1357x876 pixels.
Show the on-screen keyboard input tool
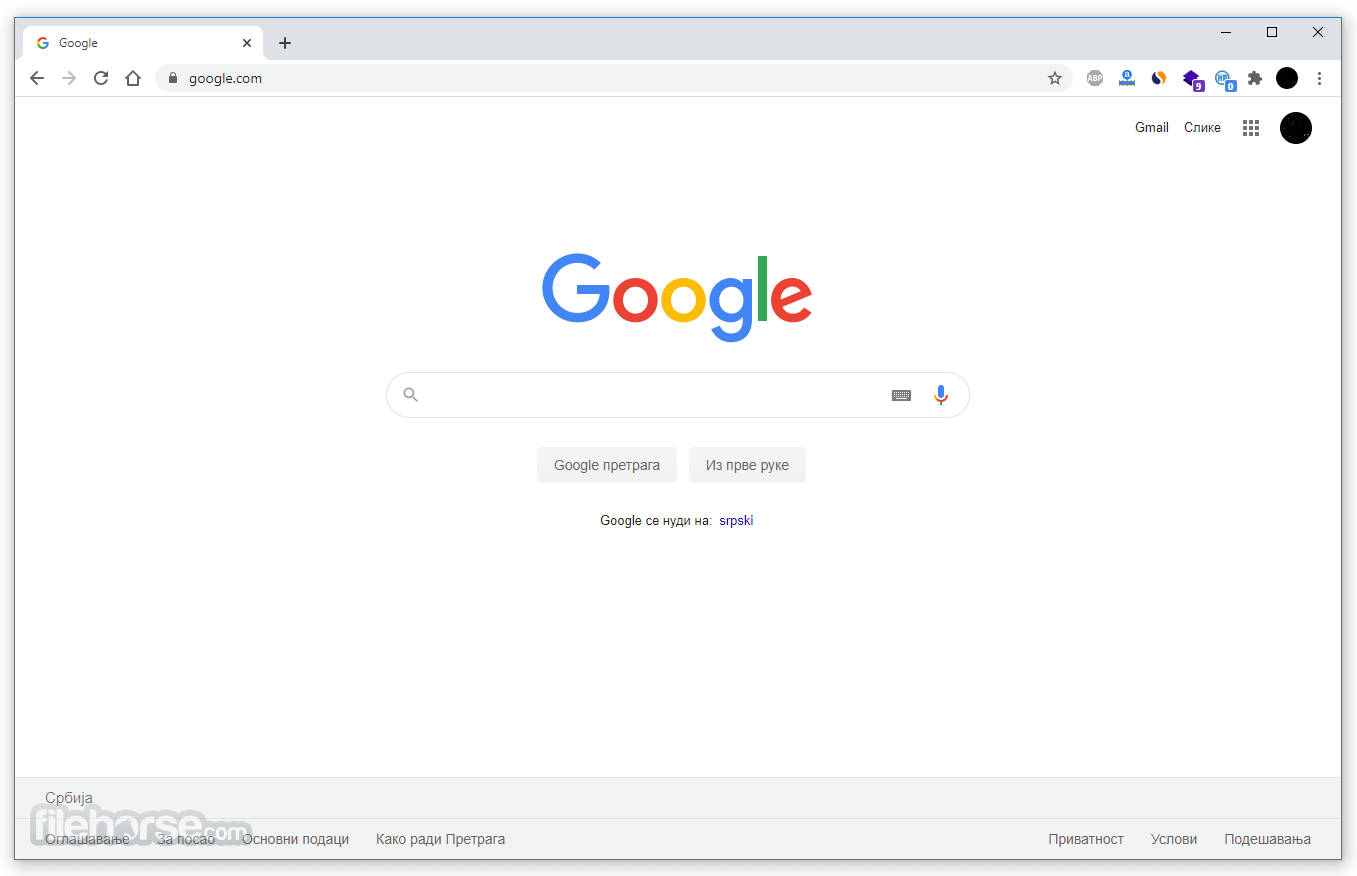tap(901, 395)
